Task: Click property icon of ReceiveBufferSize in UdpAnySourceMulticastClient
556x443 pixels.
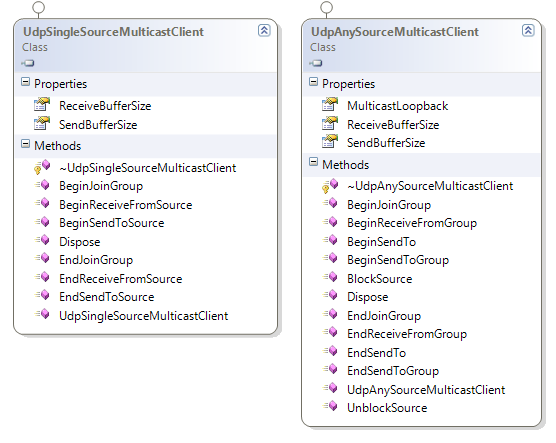Action: click(330, 123)
